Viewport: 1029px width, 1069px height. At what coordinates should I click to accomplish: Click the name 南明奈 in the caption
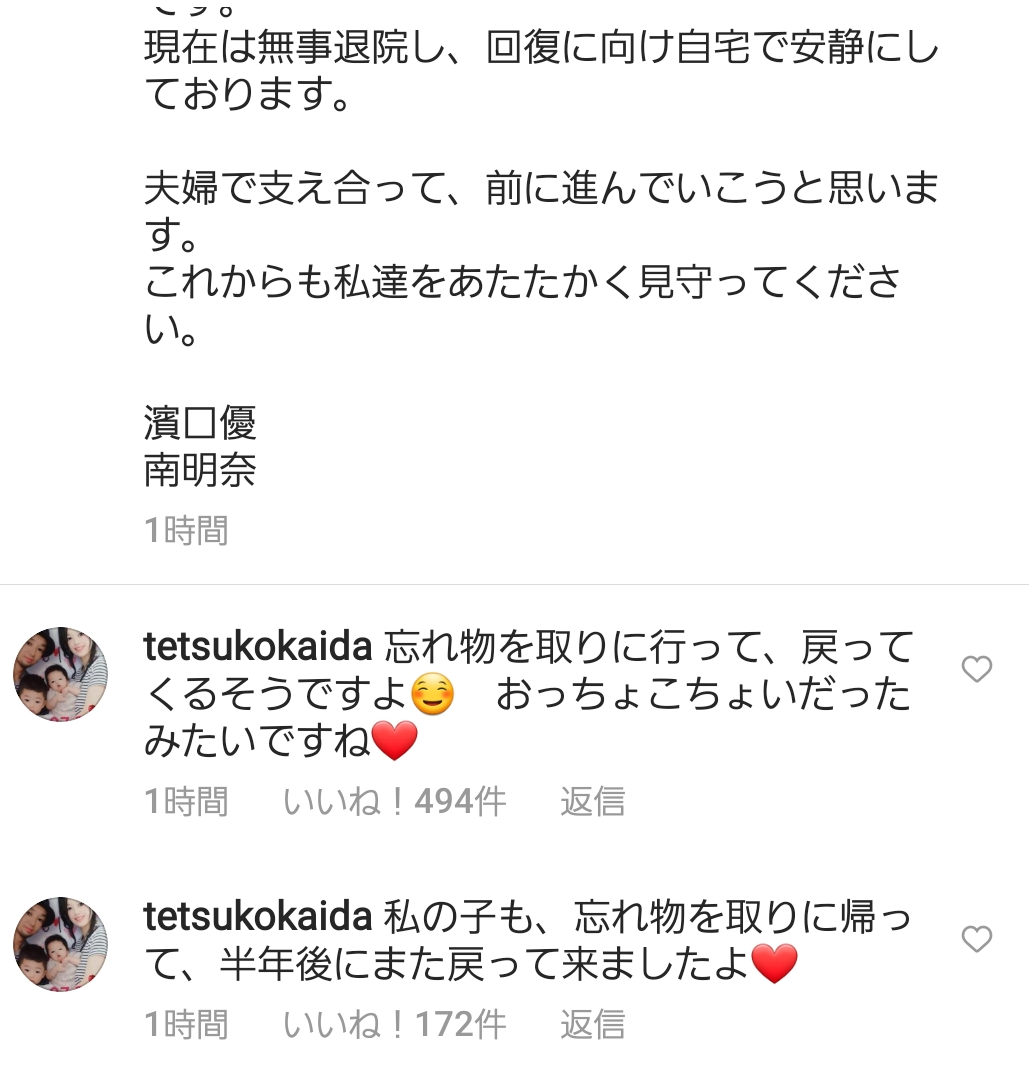pyautogui.click(x=200, y=470)
